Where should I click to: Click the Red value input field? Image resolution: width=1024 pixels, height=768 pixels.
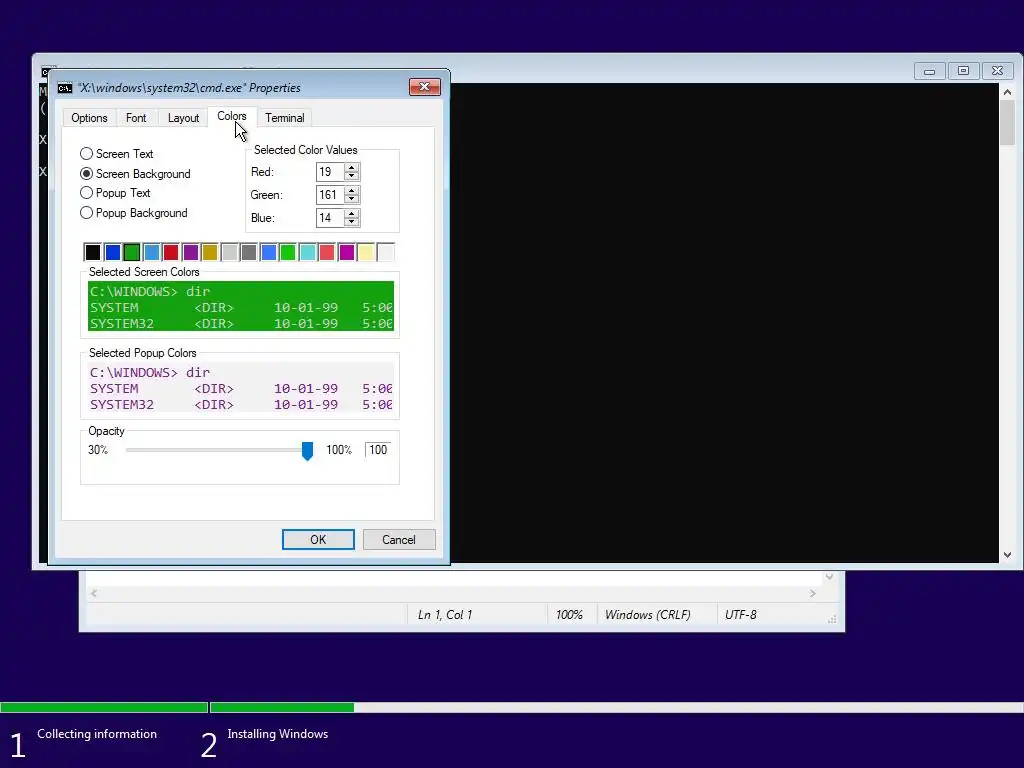330,172
